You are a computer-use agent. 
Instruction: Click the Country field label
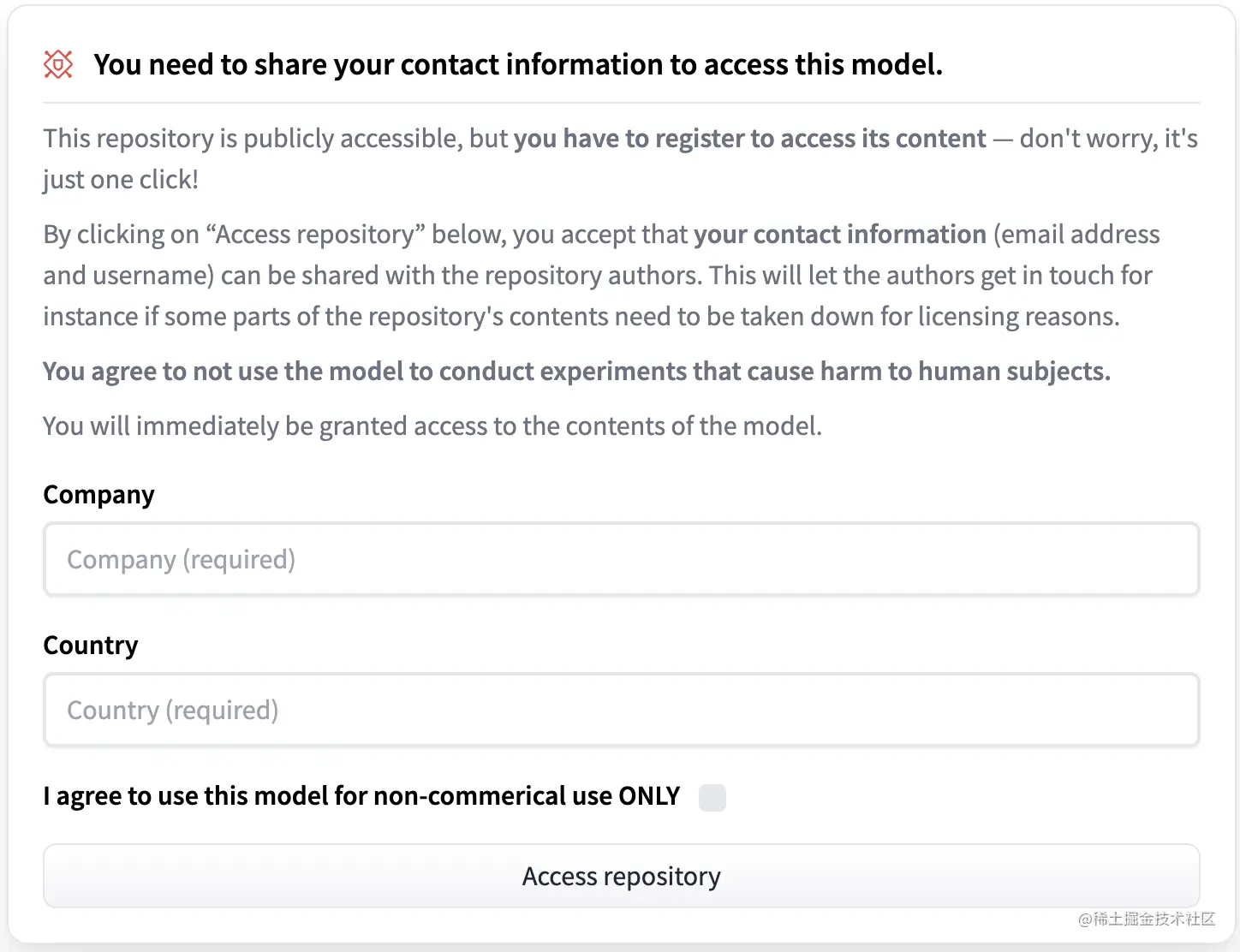[x=90, y=646]
